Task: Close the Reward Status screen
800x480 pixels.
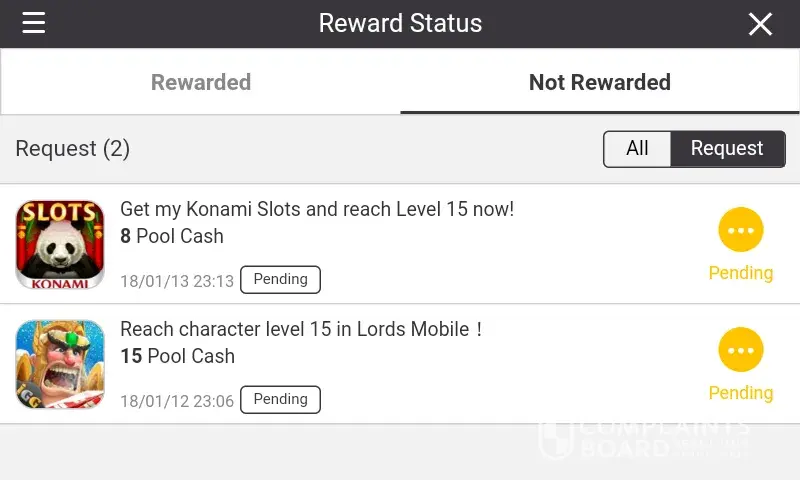Action: pyautogui.click(x=760, y=24)
